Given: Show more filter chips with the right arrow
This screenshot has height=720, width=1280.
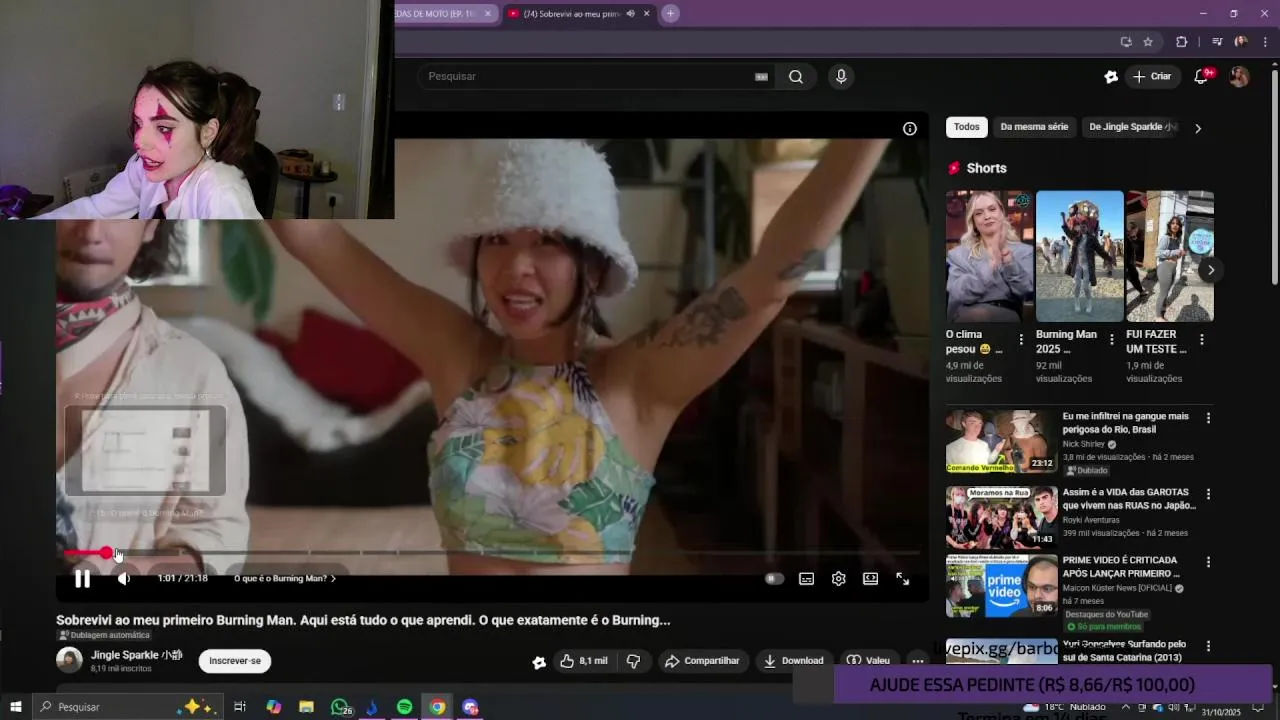Looking at the screenshot, I should [1197, 128].
